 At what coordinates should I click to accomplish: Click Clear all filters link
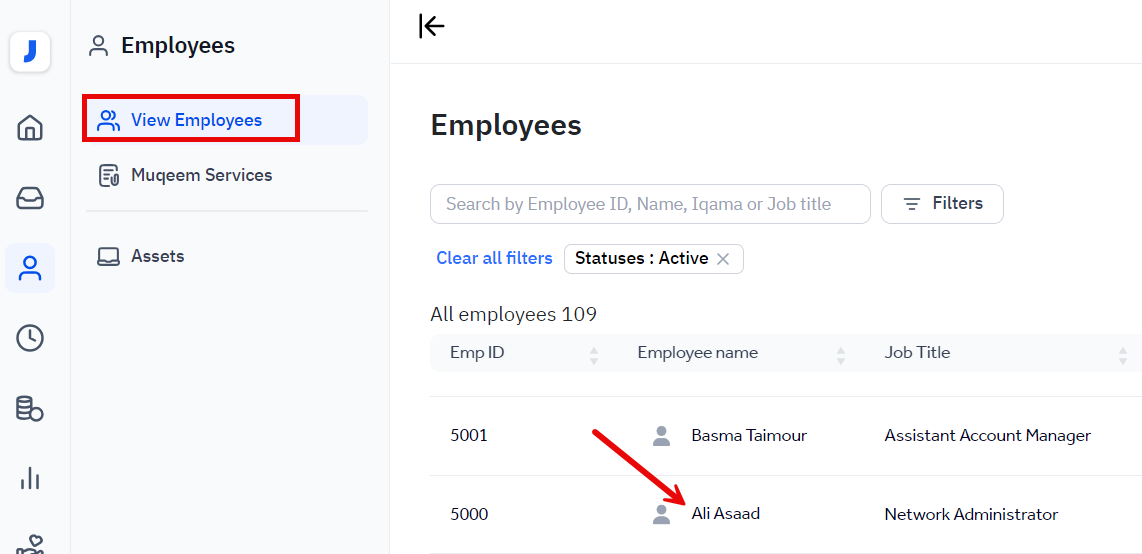tap(494, 258)
